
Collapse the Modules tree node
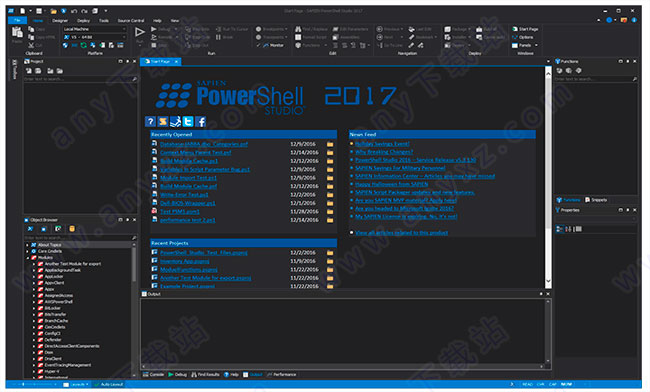click(x=28, y=258)
